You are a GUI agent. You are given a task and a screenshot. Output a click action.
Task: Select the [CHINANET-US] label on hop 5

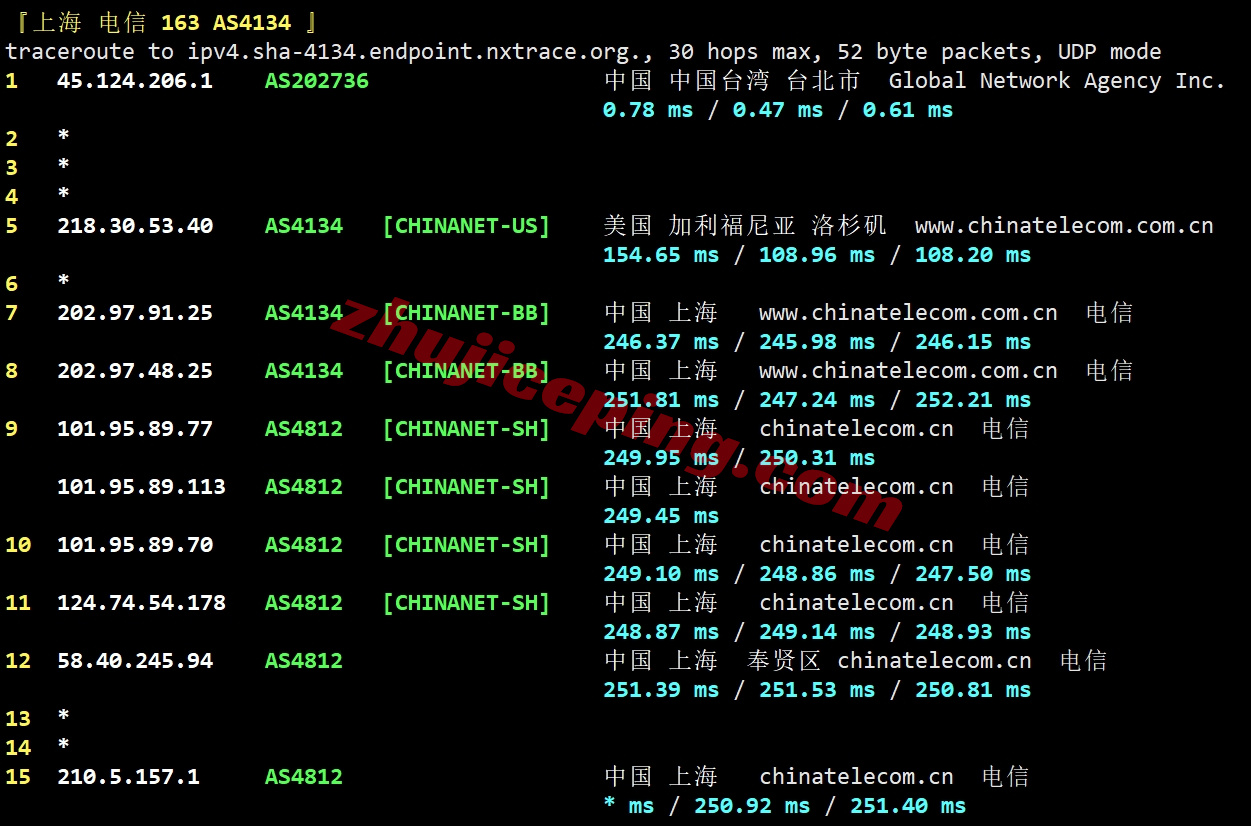(466, 225)
